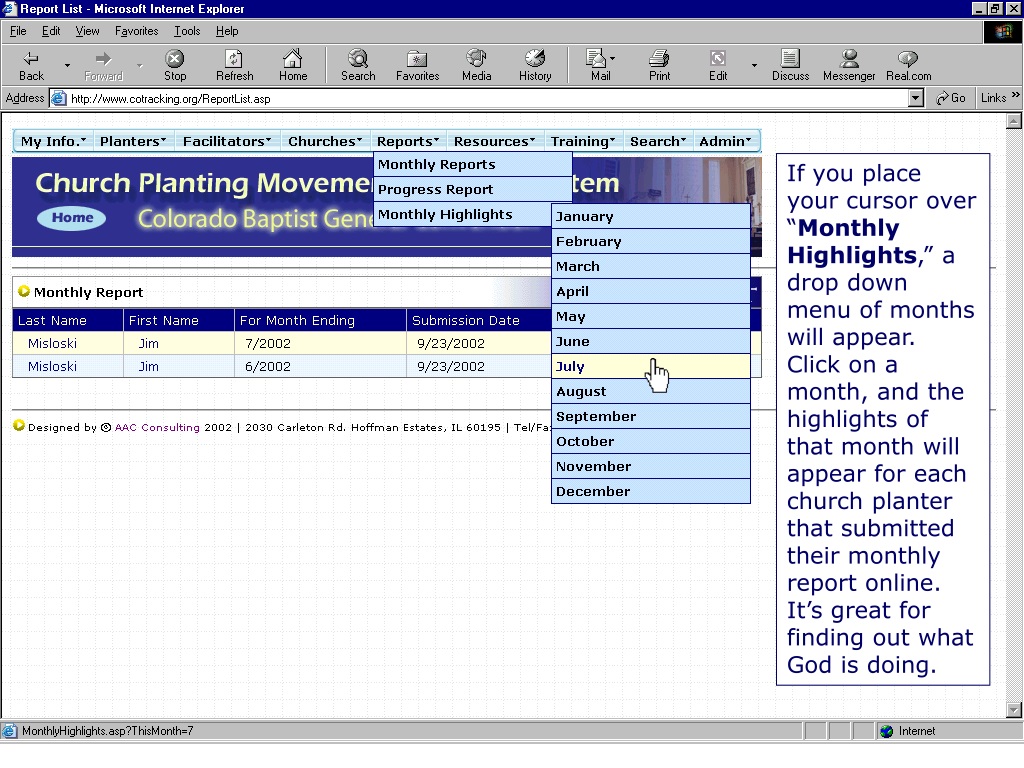Click the page scrollbar down arrow
Image resolution: width=1024 pixels, height=768 pixels.
1014,709
